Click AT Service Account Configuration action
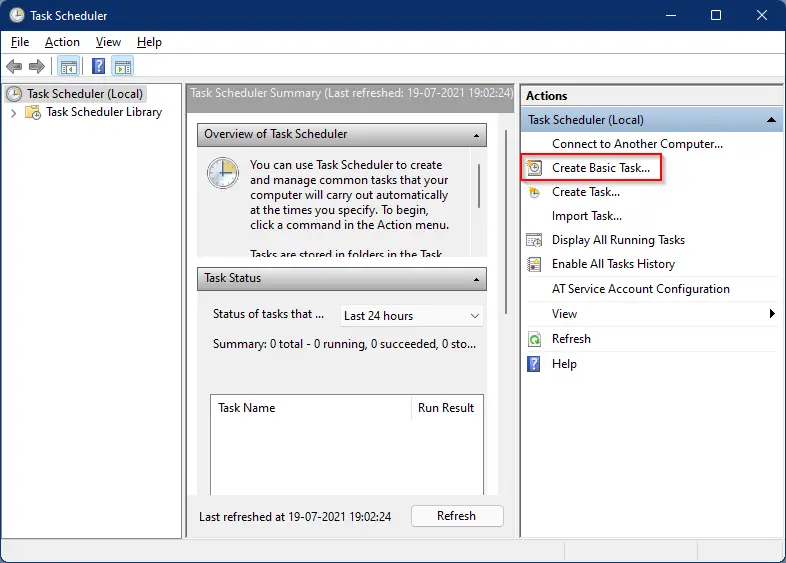The image size is (786, 563). pyautogui.click(x=641, y=289)
